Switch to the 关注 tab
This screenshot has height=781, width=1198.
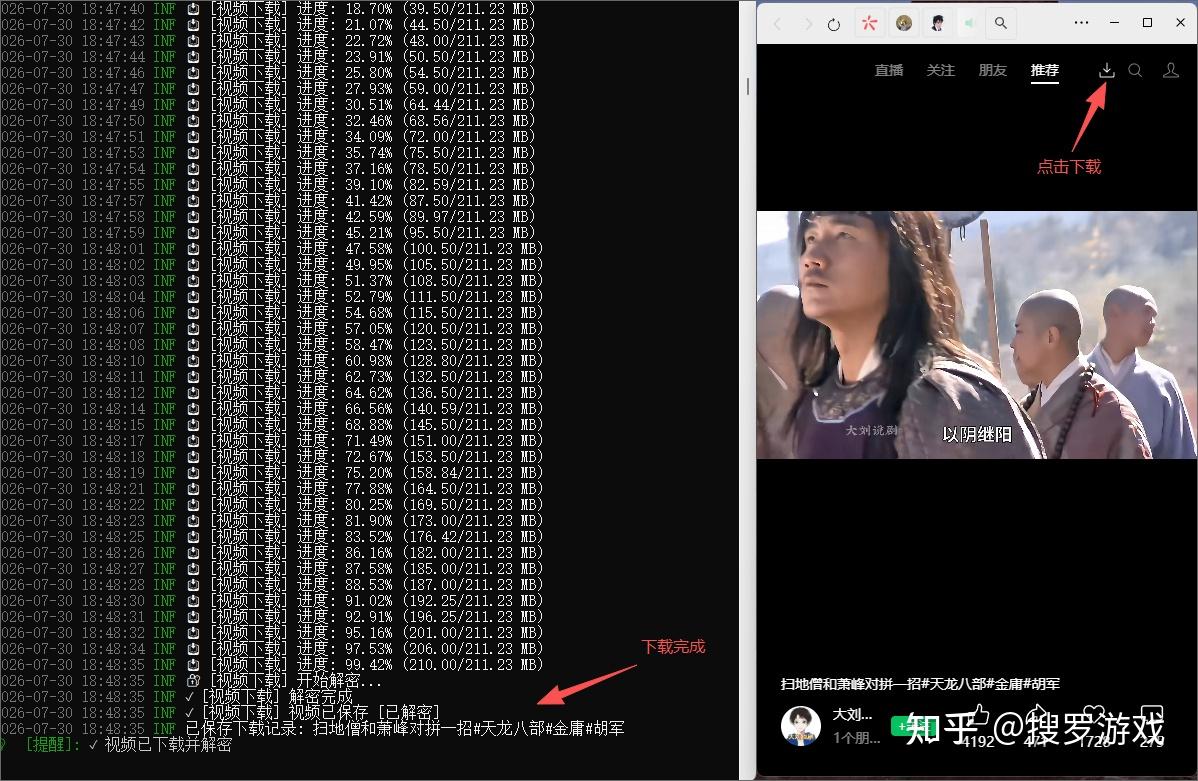click(x=941, y=70)
